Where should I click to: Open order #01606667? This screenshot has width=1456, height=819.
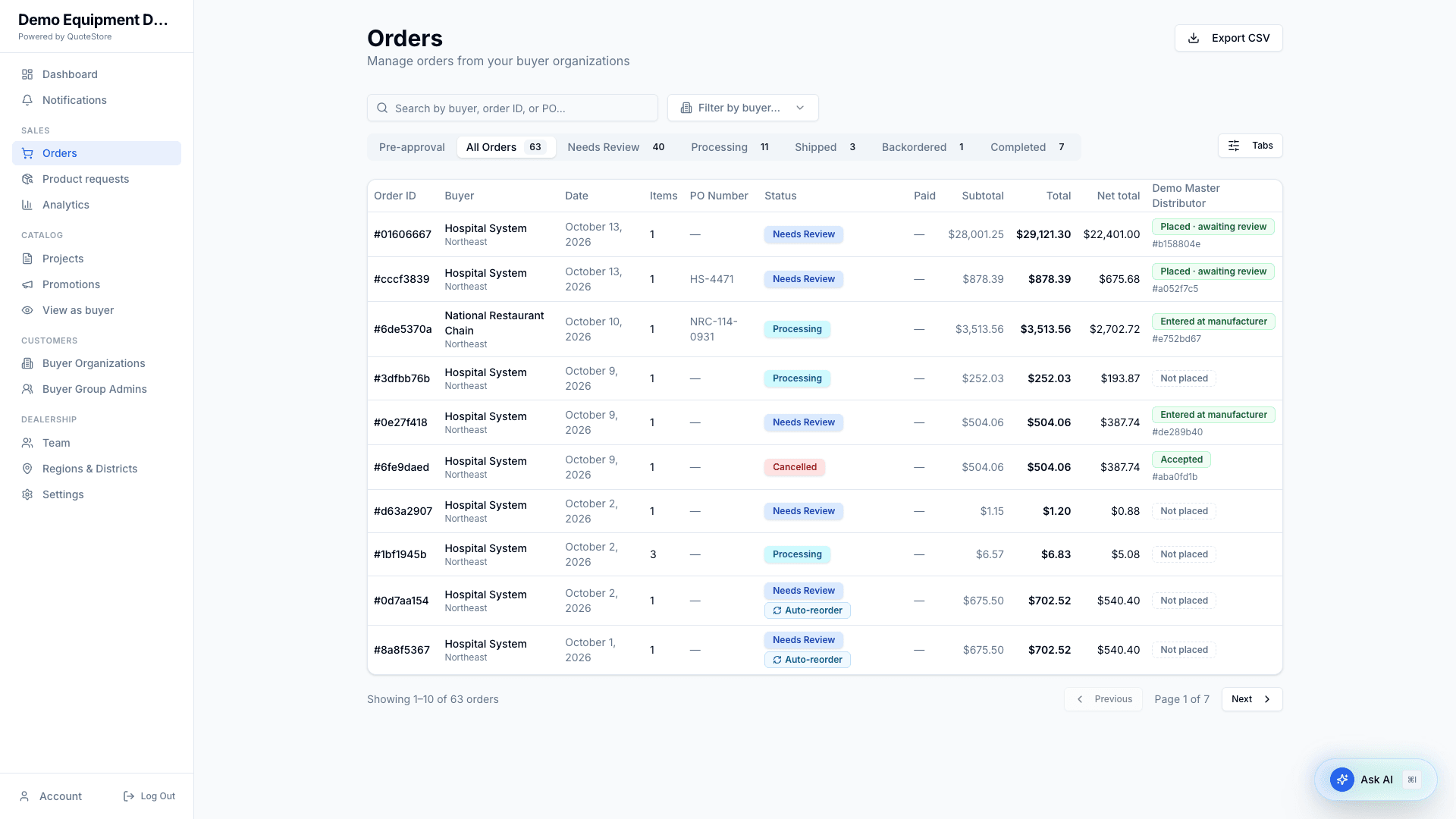click(403, 234)
